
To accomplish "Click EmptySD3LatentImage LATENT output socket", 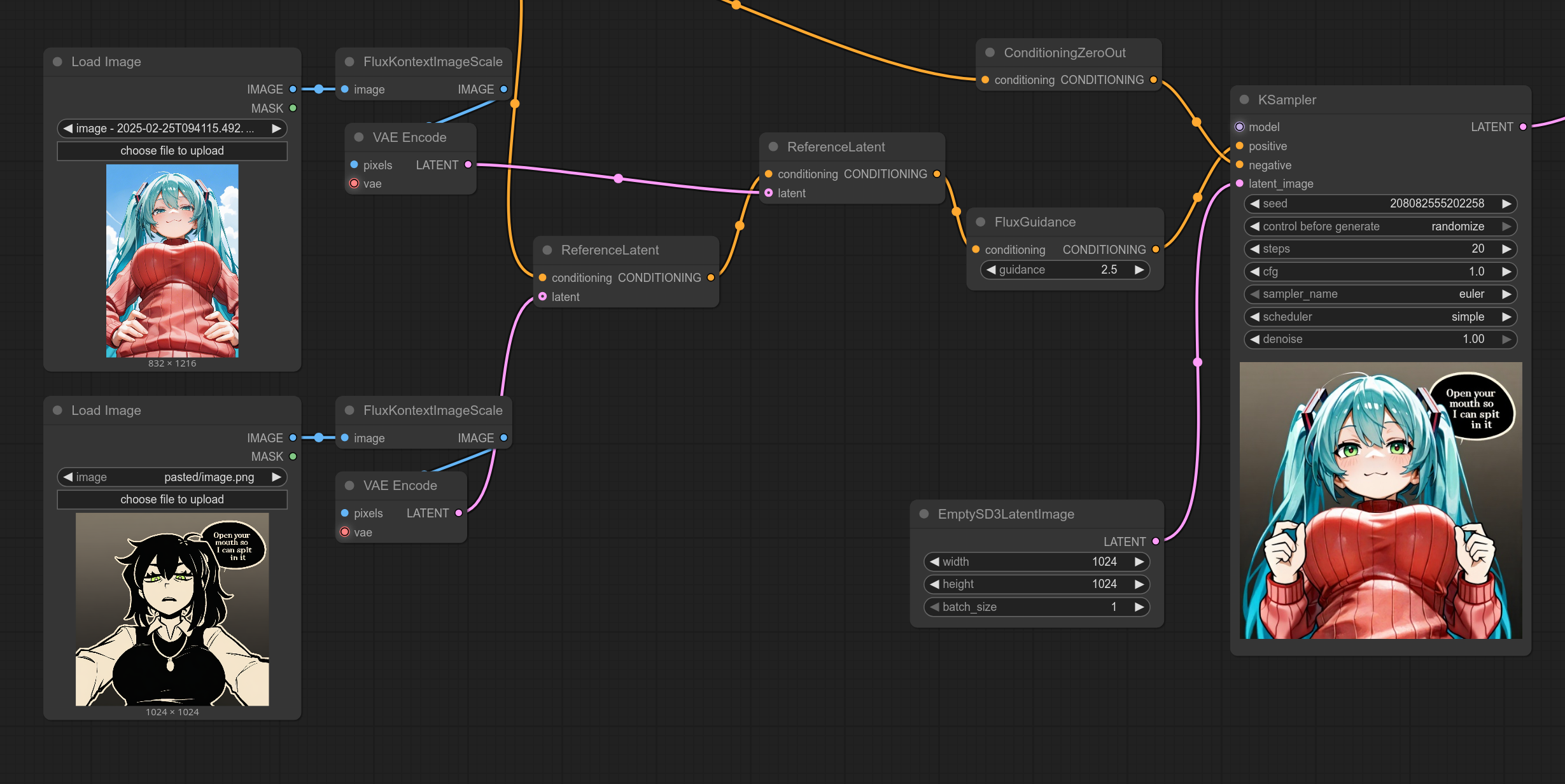I will pos(1156,542).
